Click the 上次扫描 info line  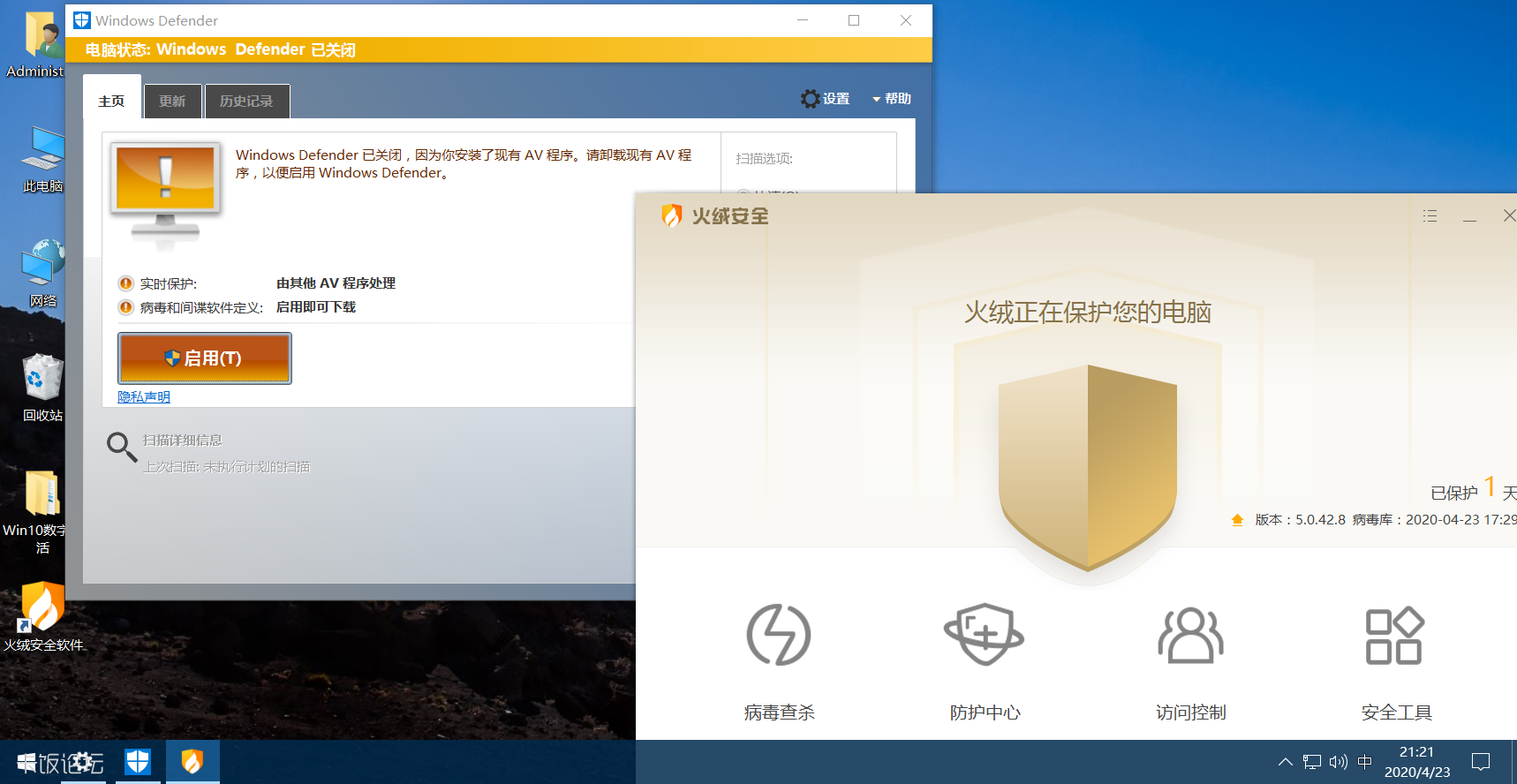[227, 467]
